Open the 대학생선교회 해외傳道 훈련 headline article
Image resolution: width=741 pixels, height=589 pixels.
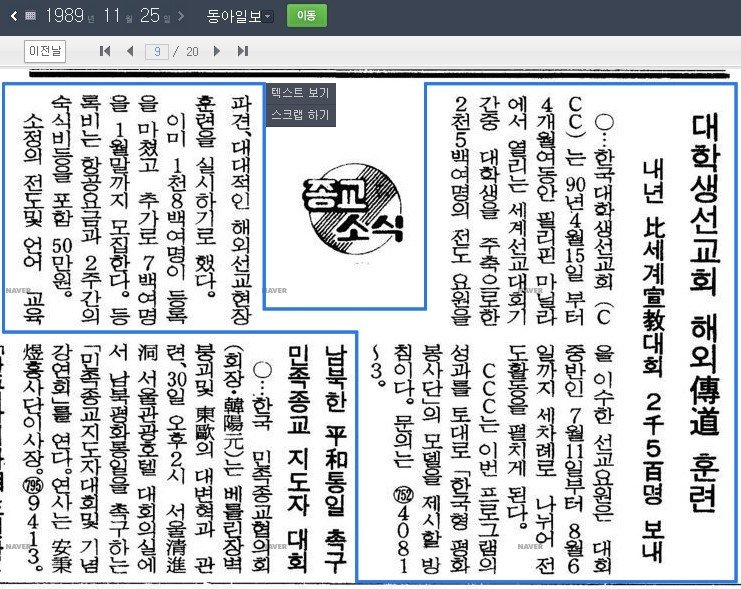[x=704, y=312]
